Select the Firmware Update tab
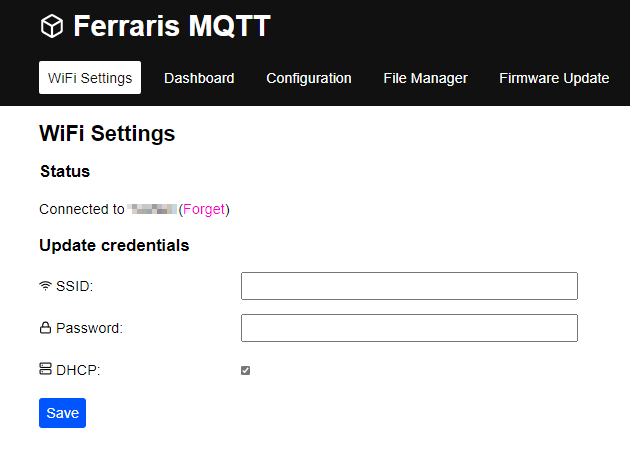The image size is (630, 472). click(554, 78)
